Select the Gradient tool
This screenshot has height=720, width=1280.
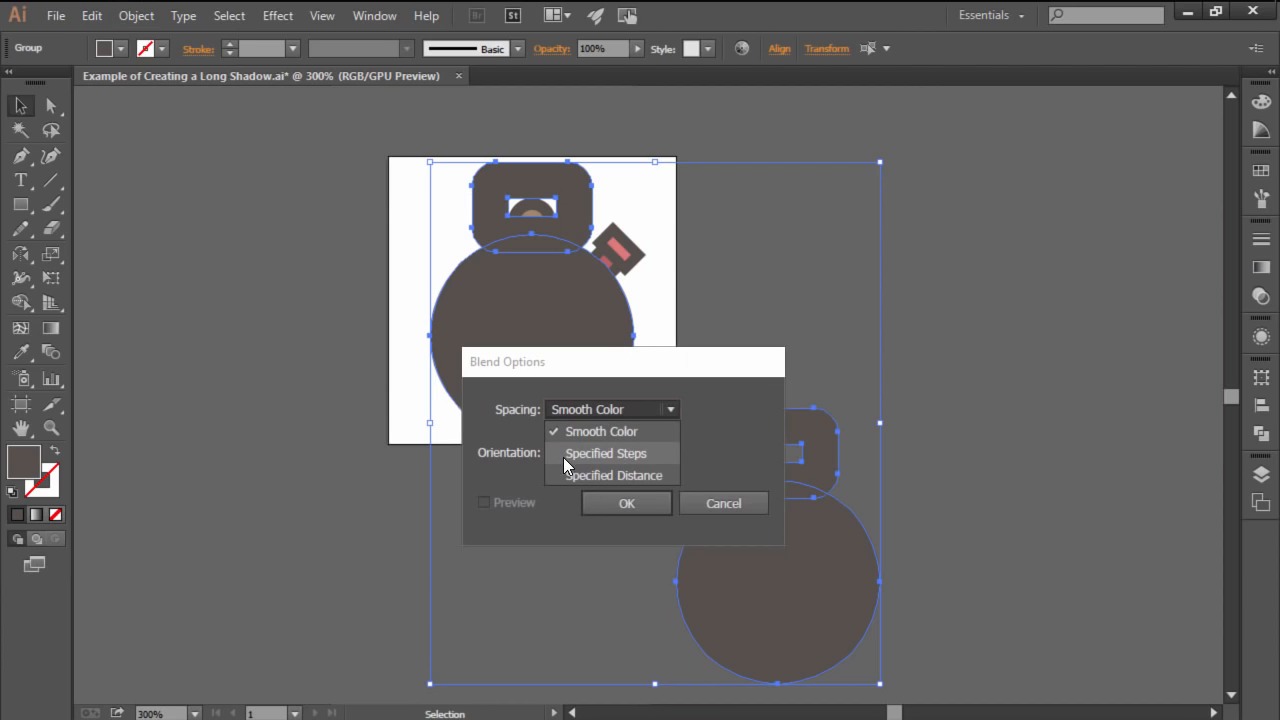point(51,328)
